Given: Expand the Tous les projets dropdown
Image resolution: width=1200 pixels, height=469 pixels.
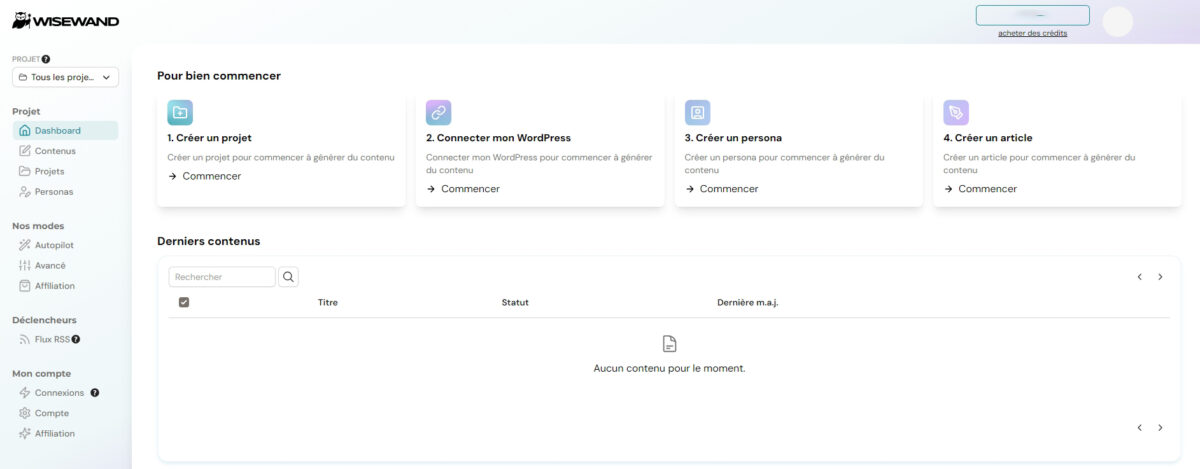Looking at the screenshot, I should coord(65,77).
